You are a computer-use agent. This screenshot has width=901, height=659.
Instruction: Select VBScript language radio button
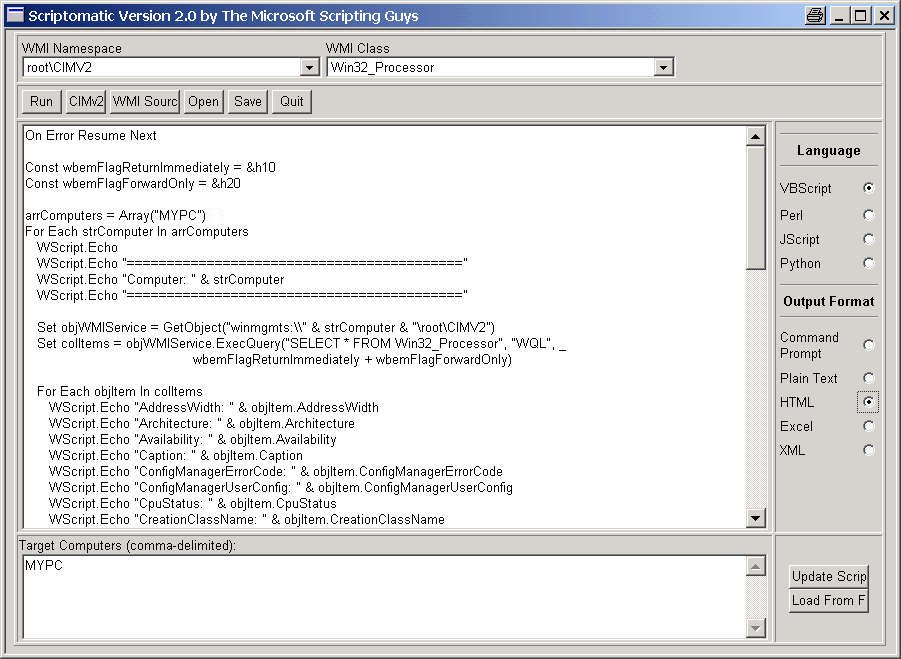(x=868, y=188)
